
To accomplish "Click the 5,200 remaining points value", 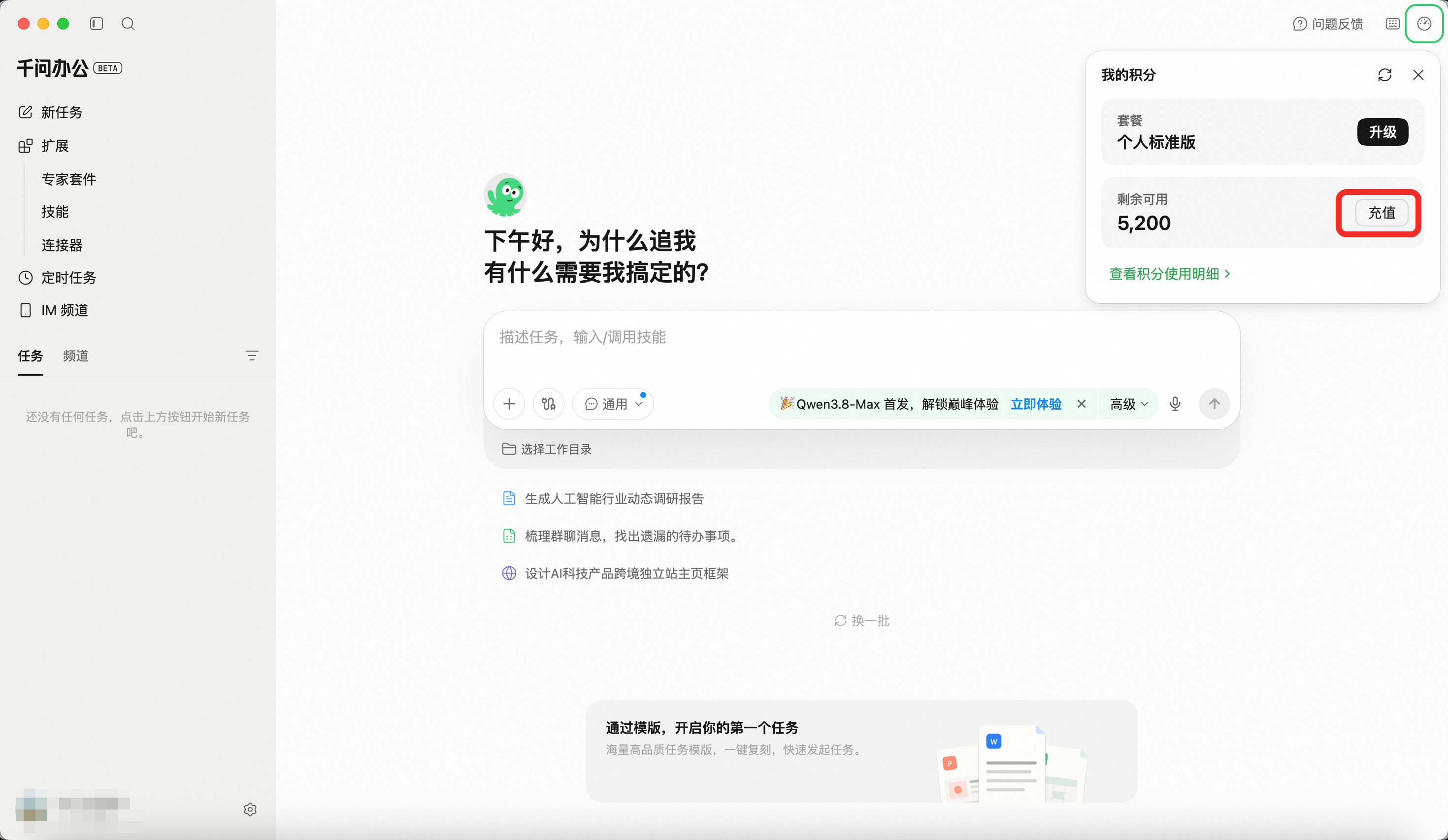I will 1144,223.
